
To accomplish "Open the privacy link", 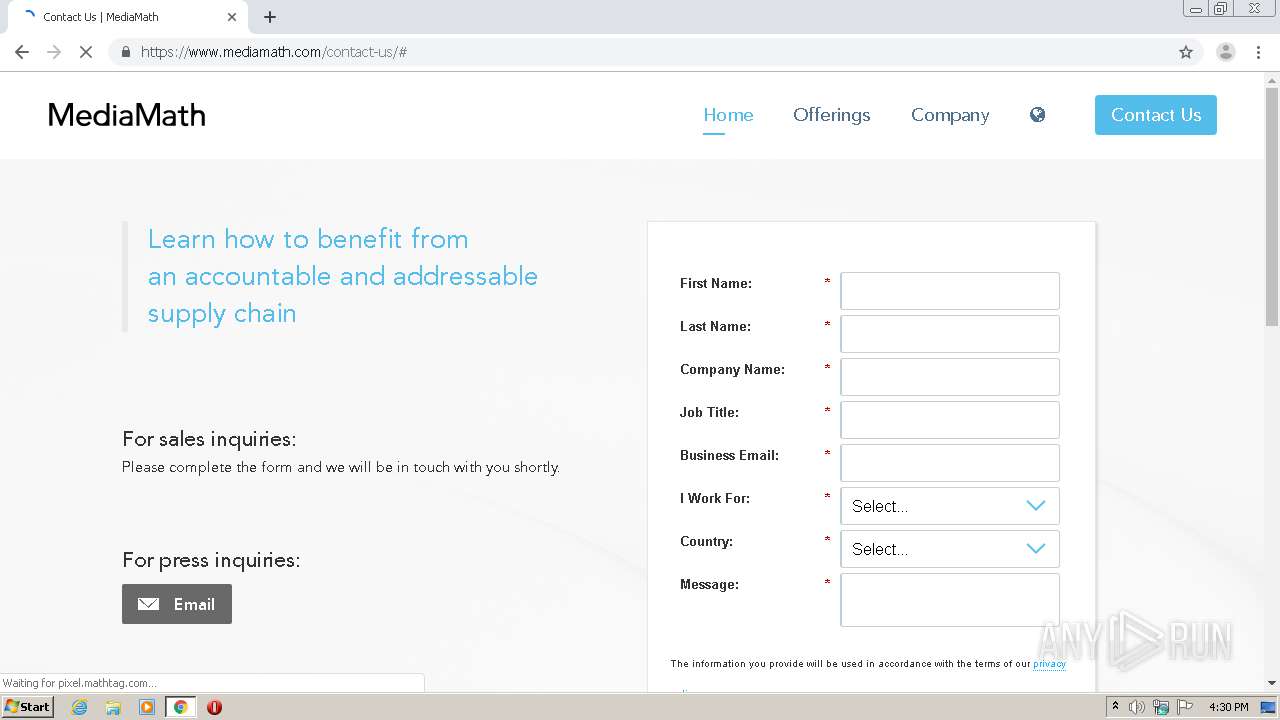I will click(x=1049, y=664).
